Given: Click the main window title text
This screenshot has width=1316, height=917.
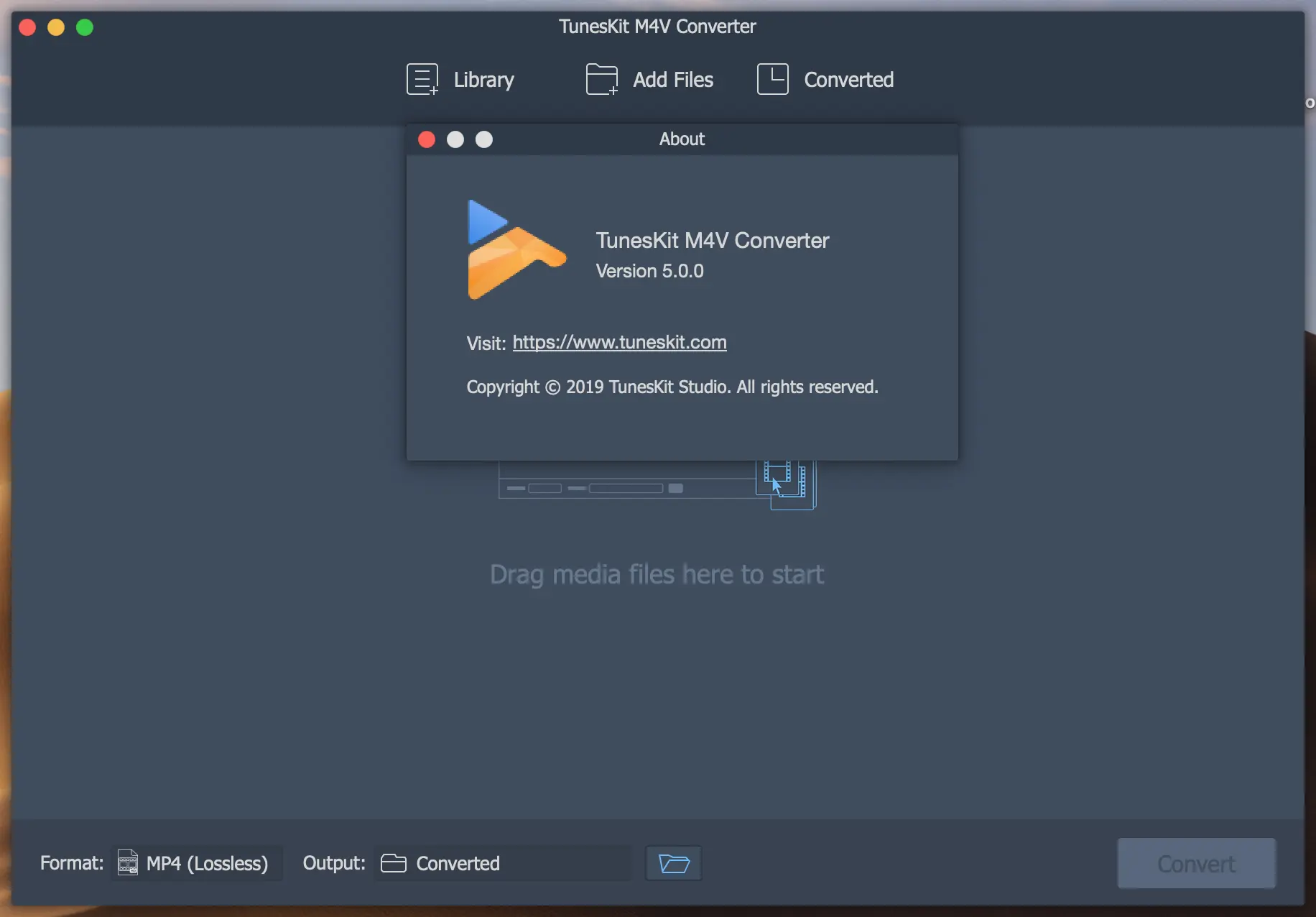Looking at the screenshot, I should click(657, 27).
